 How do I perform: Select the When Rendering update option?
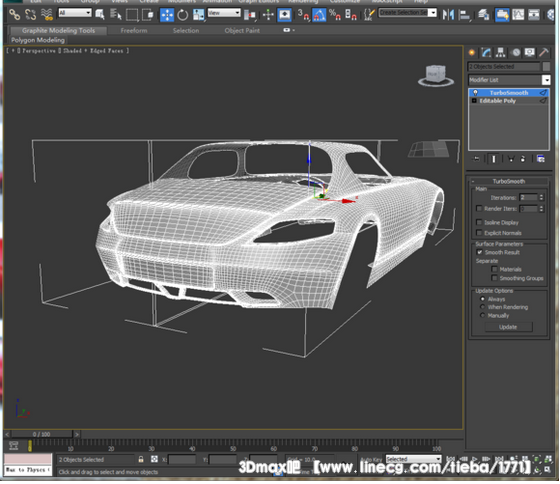[x=482, y=307]
